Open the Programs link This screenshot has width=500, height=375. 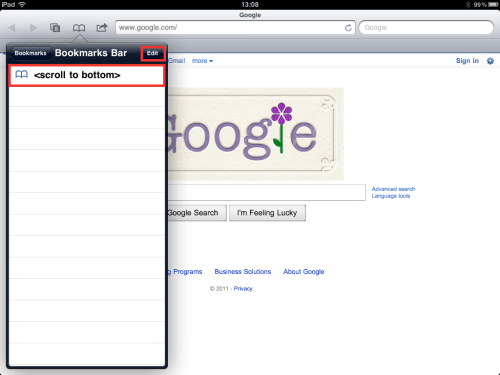click(x=185, y=272)
